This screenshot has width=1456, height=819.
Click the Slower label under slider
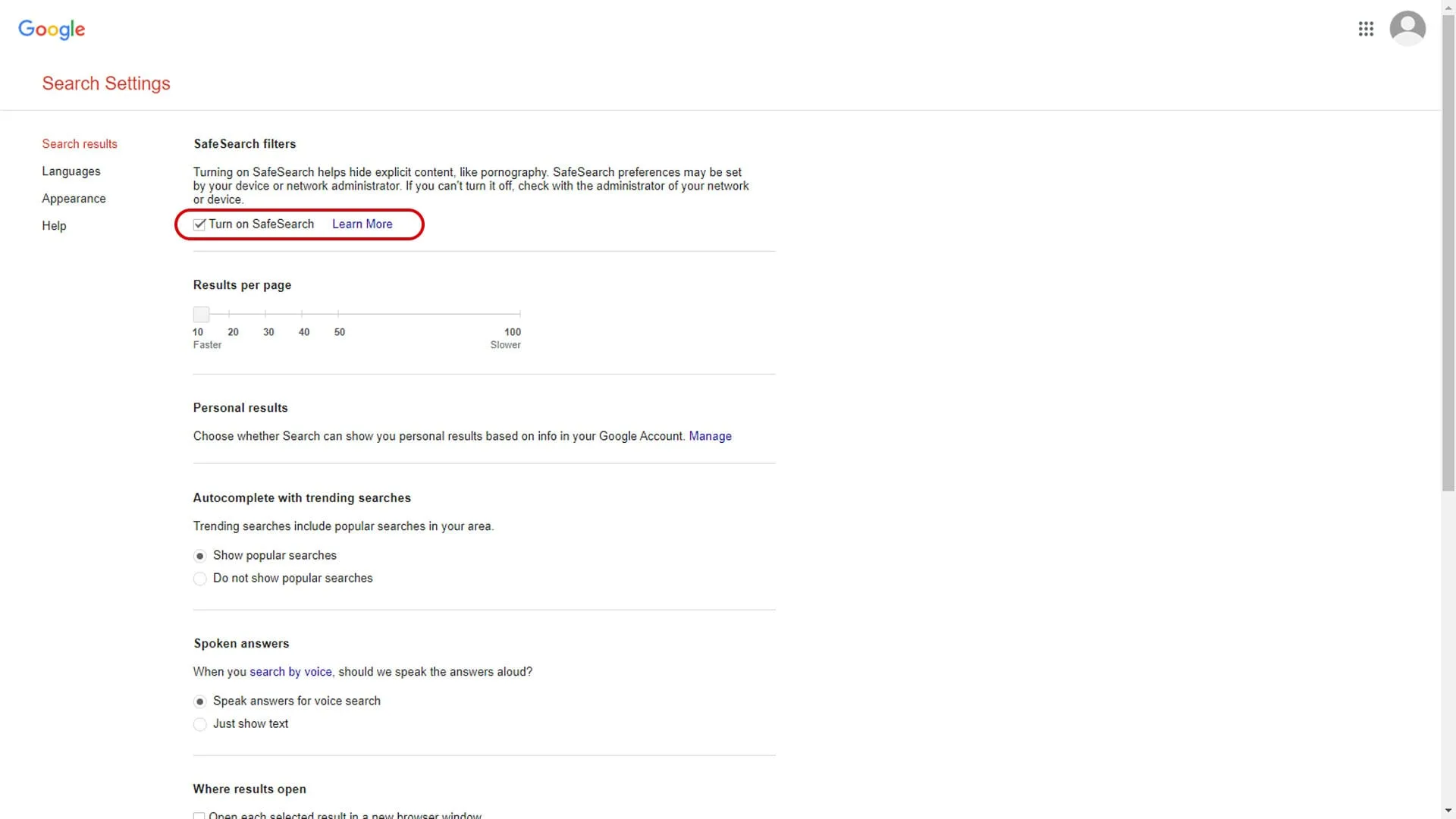505,345
